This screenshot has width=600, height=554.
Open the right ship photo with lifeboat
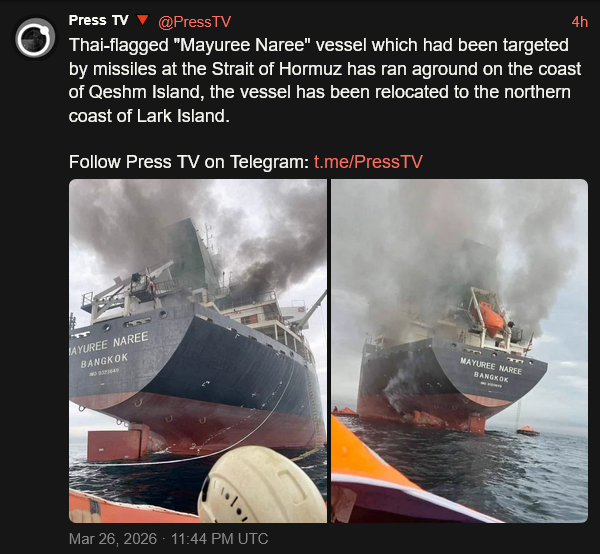[x=459, y=351]
